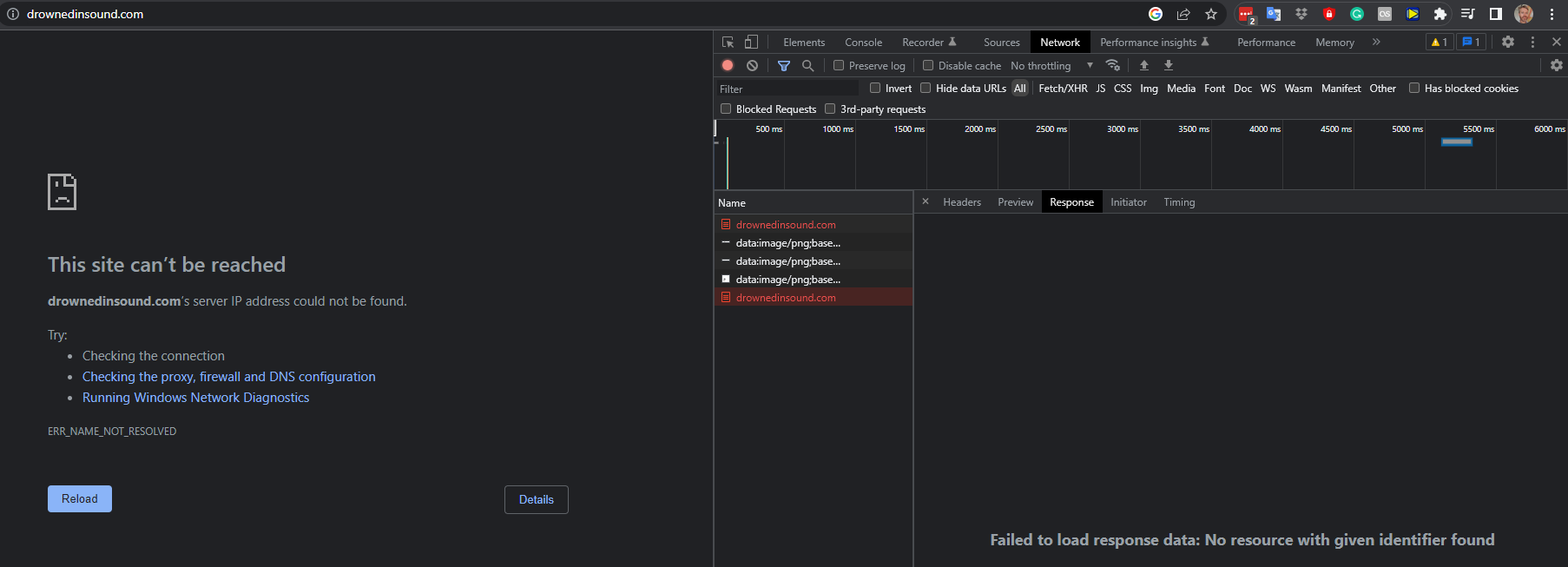Open the LastPass extension with badge 2

[1247, 15]
